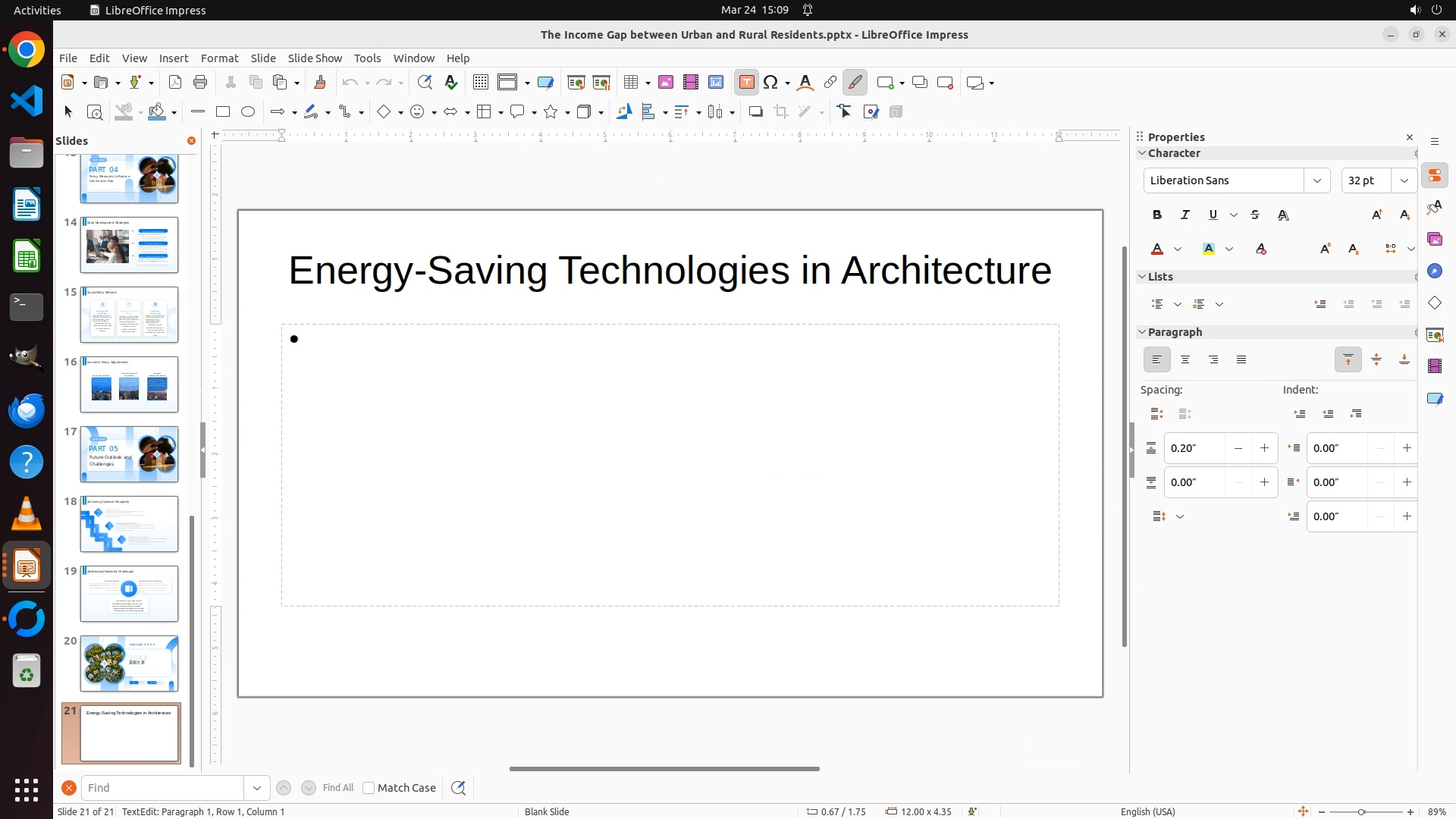This screenshot has height=819, width=1456.
Task: Select the Rectangle drawing tool
Action: point(223,112)
